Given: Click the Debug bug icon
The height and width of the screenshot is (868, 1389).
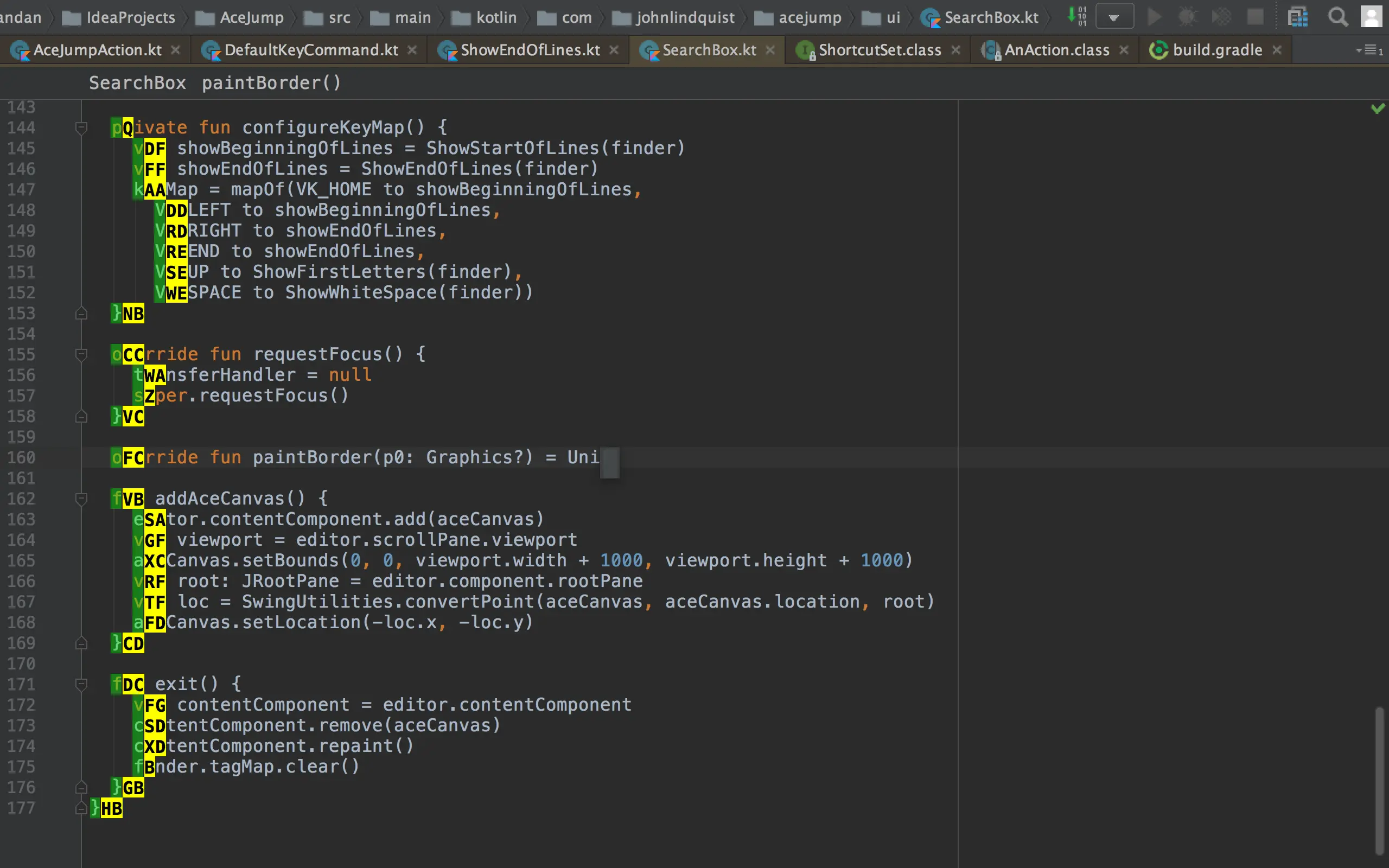Looking at the screenshot, I should (1188, 17).
